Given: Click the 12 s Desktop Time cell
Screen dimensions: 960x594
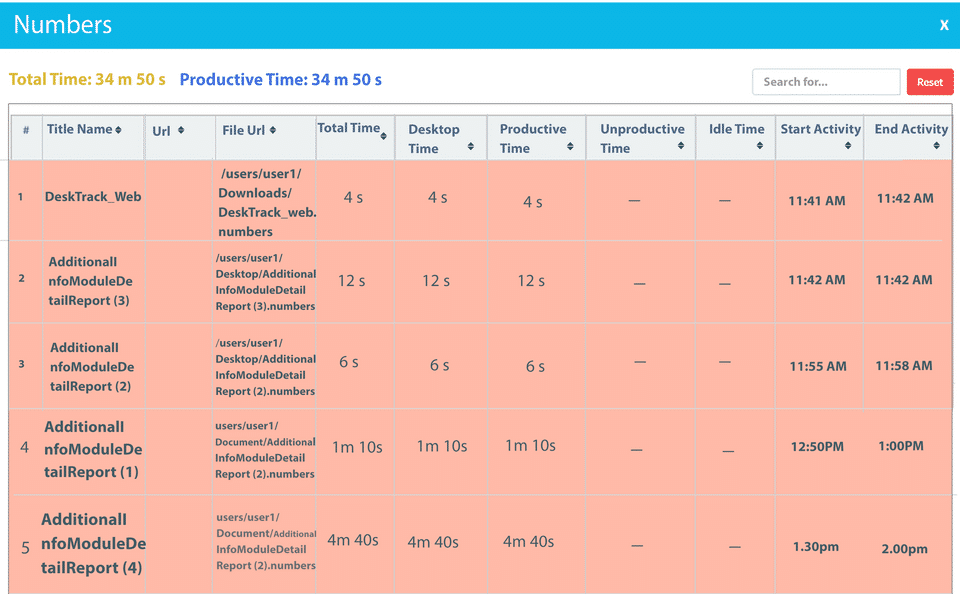Looking at the screenshot, I should tap(436, 281).
